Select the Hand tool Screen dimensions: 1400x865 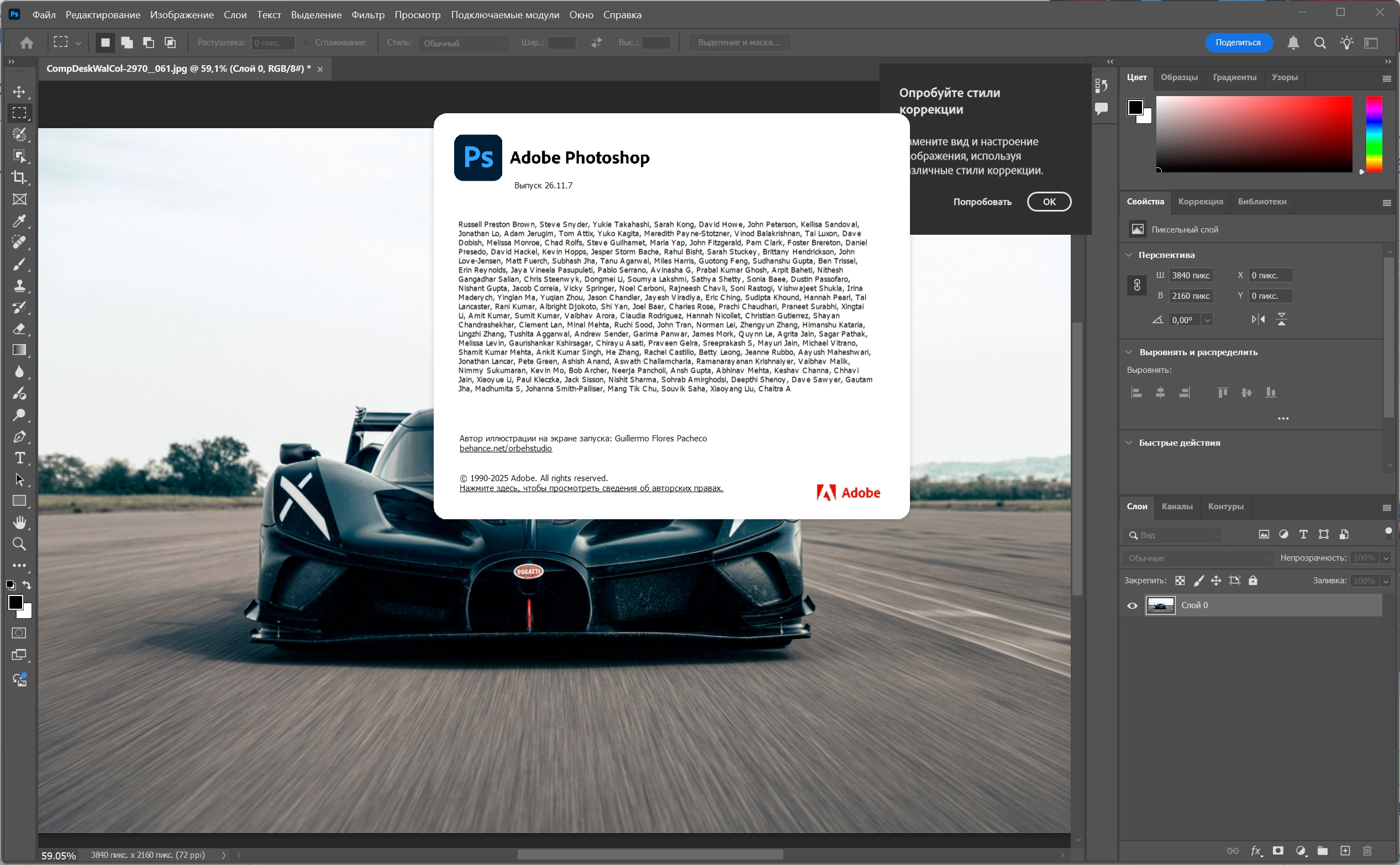click(19, 523)
